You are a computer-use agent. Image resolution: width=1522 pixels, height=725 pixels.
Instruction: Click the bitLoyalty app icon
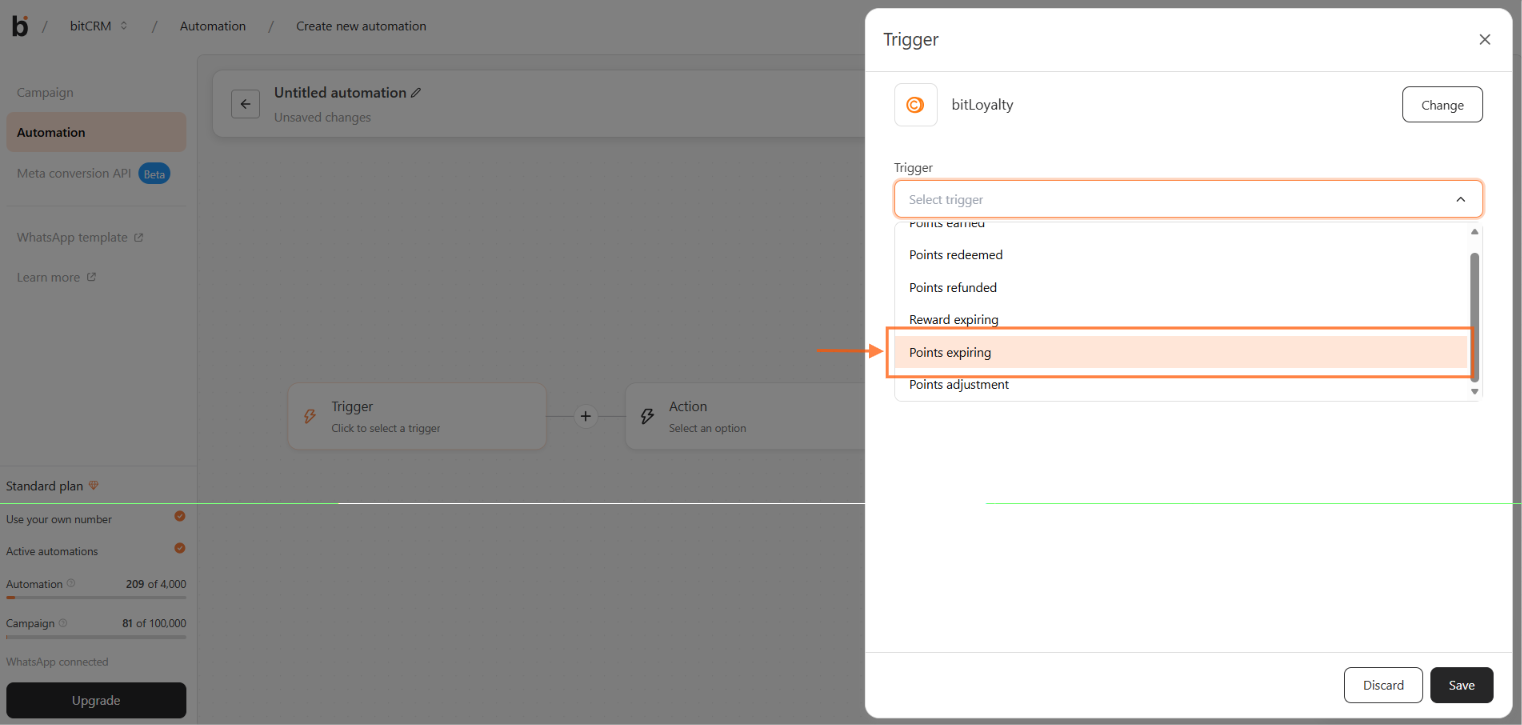pyautogui.click(x=915, y=104)
